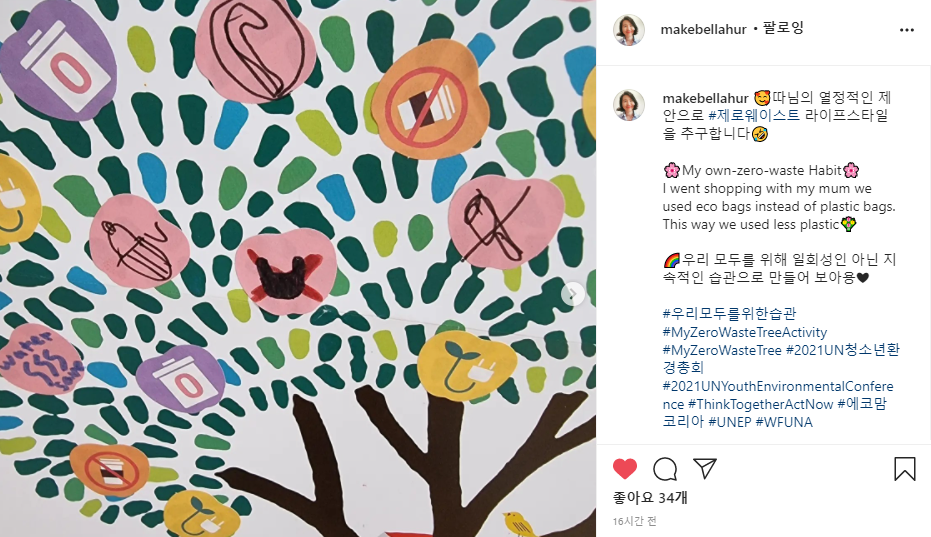
Task: Open makebellahur username in the caption
Action: 705,98
